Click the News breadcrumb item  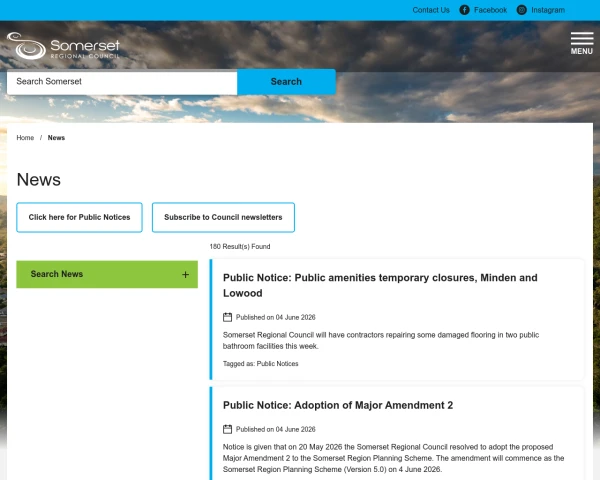click(x=56, y=138)
